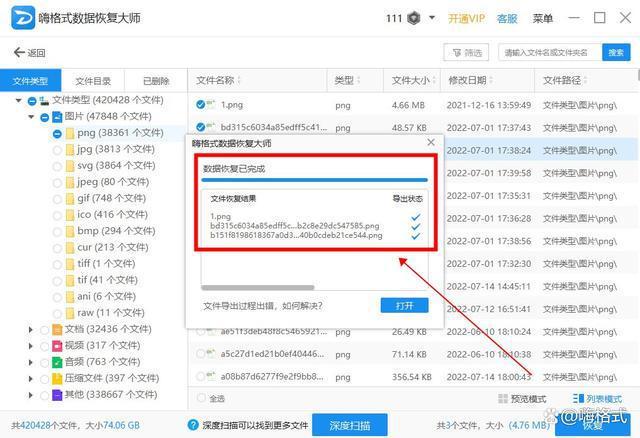
Task: Check the jpg folder checkbox
Action: tap(57, 150)
